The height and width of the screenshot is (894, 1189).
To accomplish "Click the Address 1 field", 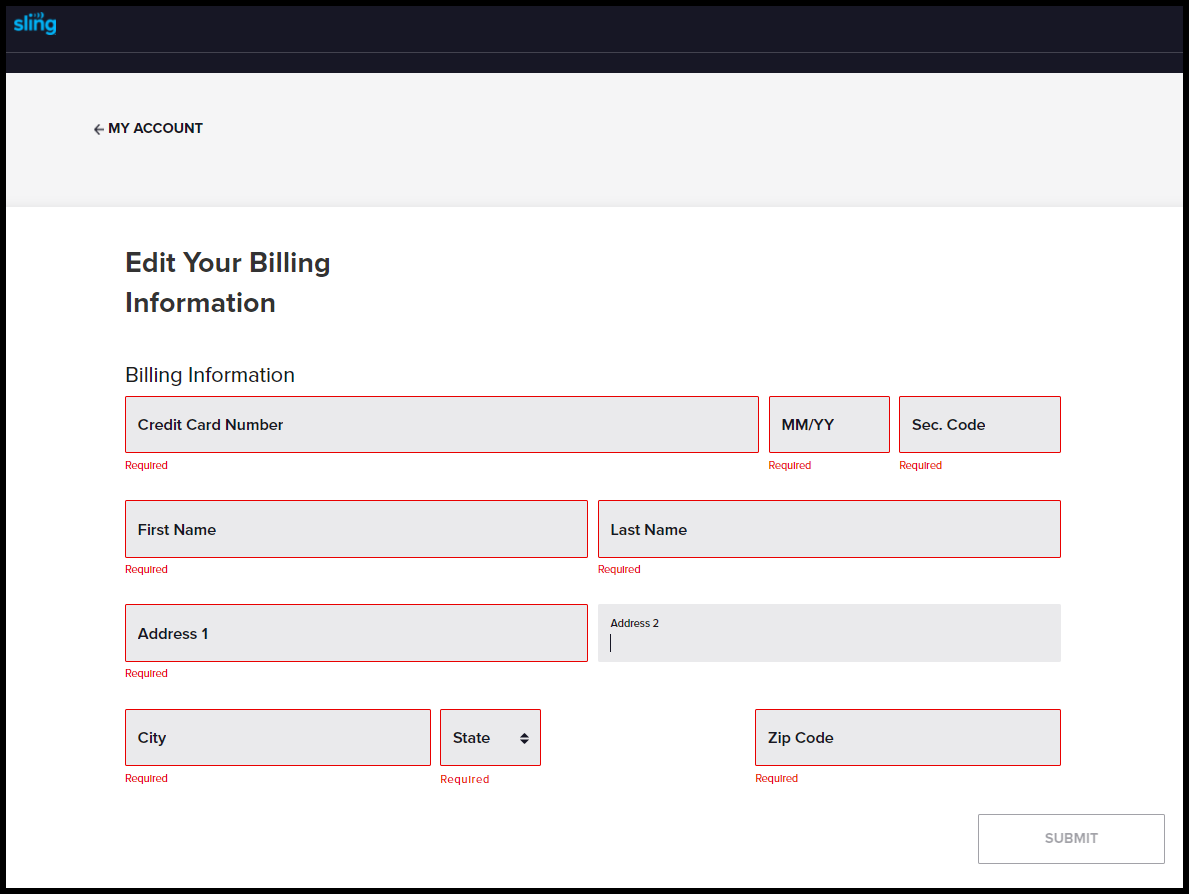I will pos(355,633).
